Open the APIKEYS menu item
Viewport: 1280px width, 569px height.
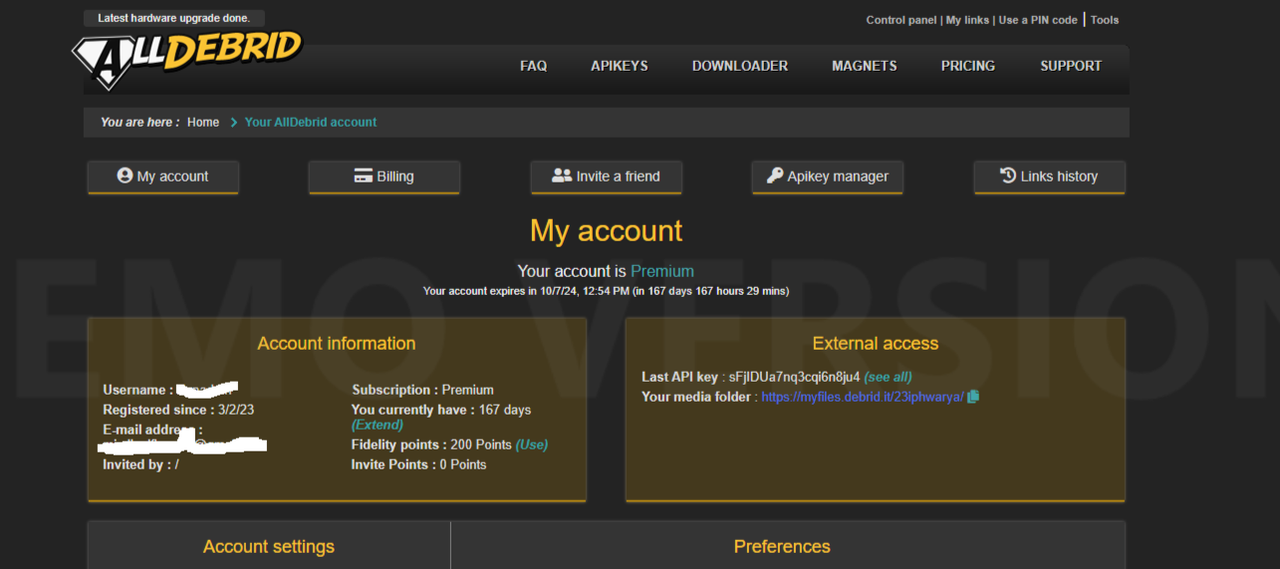pos(619,66)
